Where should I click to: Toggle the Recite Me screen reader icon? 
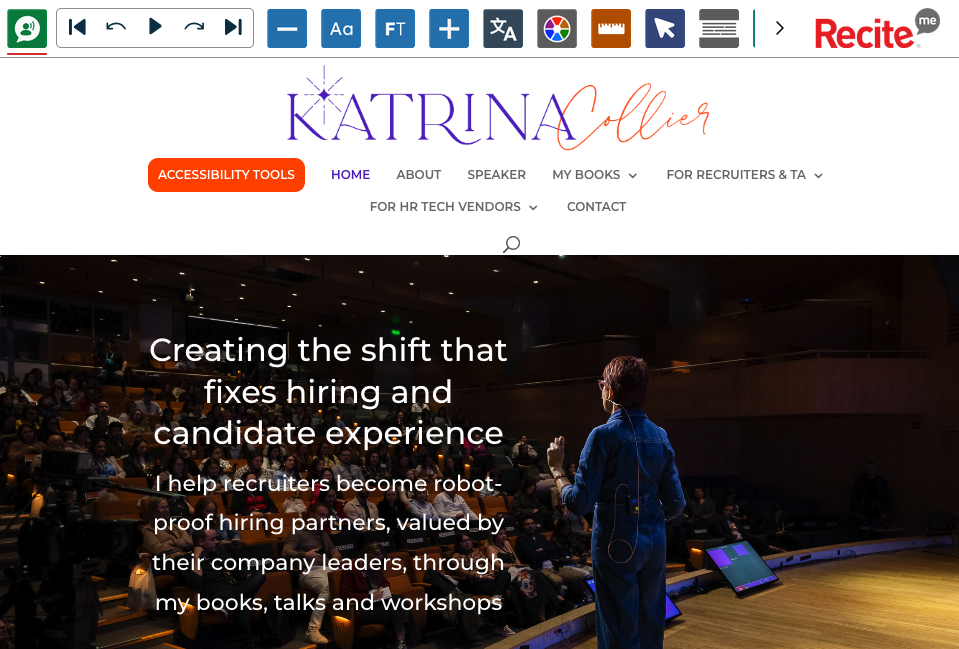click(x=27, y=28)
